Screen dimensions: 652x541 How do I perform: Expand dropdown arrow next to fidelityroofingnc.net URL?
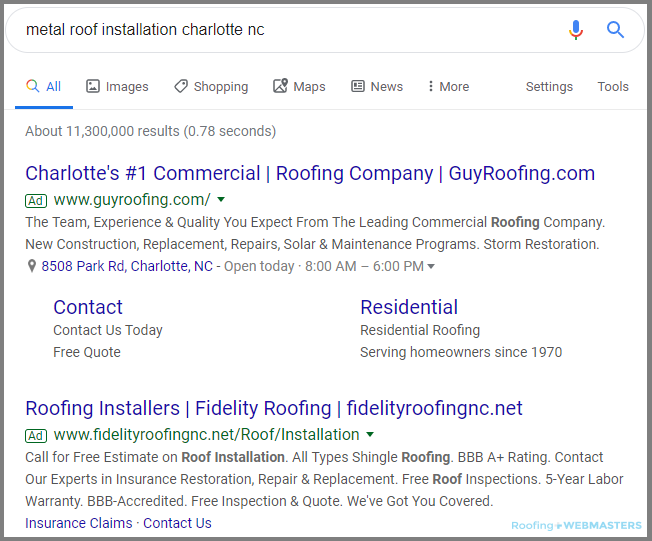tap(370, 435)
